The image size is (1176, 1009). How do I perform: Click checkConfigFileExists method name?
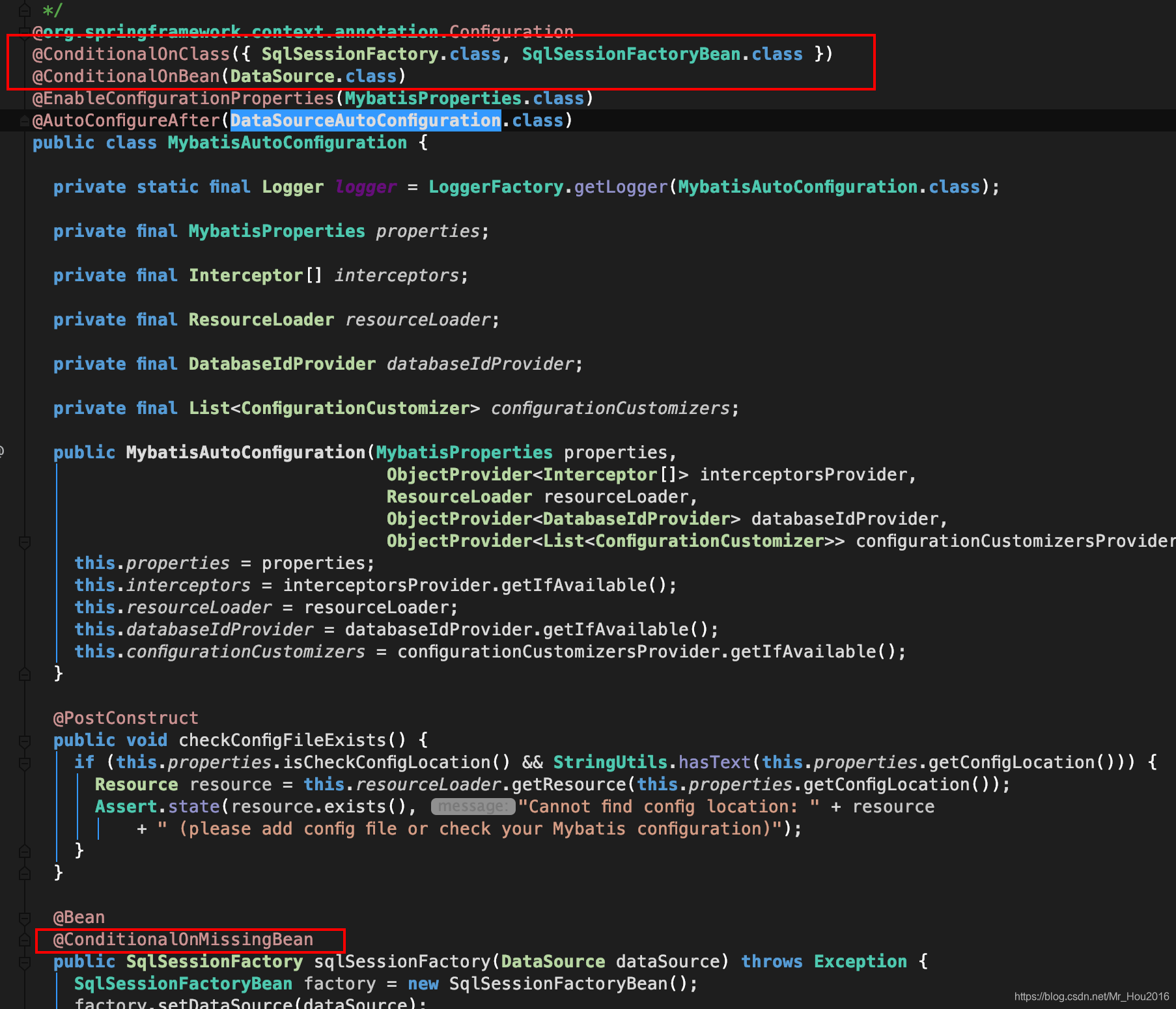[x=283, y=740]
